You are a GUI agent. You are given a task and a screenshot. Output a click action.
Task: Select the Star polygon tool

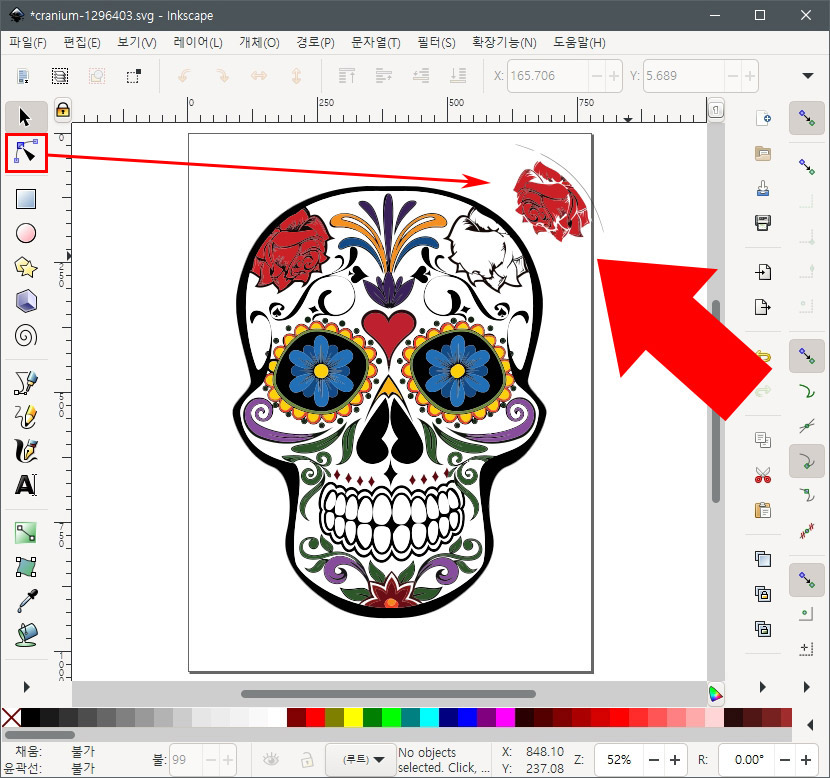pos(26,267)
